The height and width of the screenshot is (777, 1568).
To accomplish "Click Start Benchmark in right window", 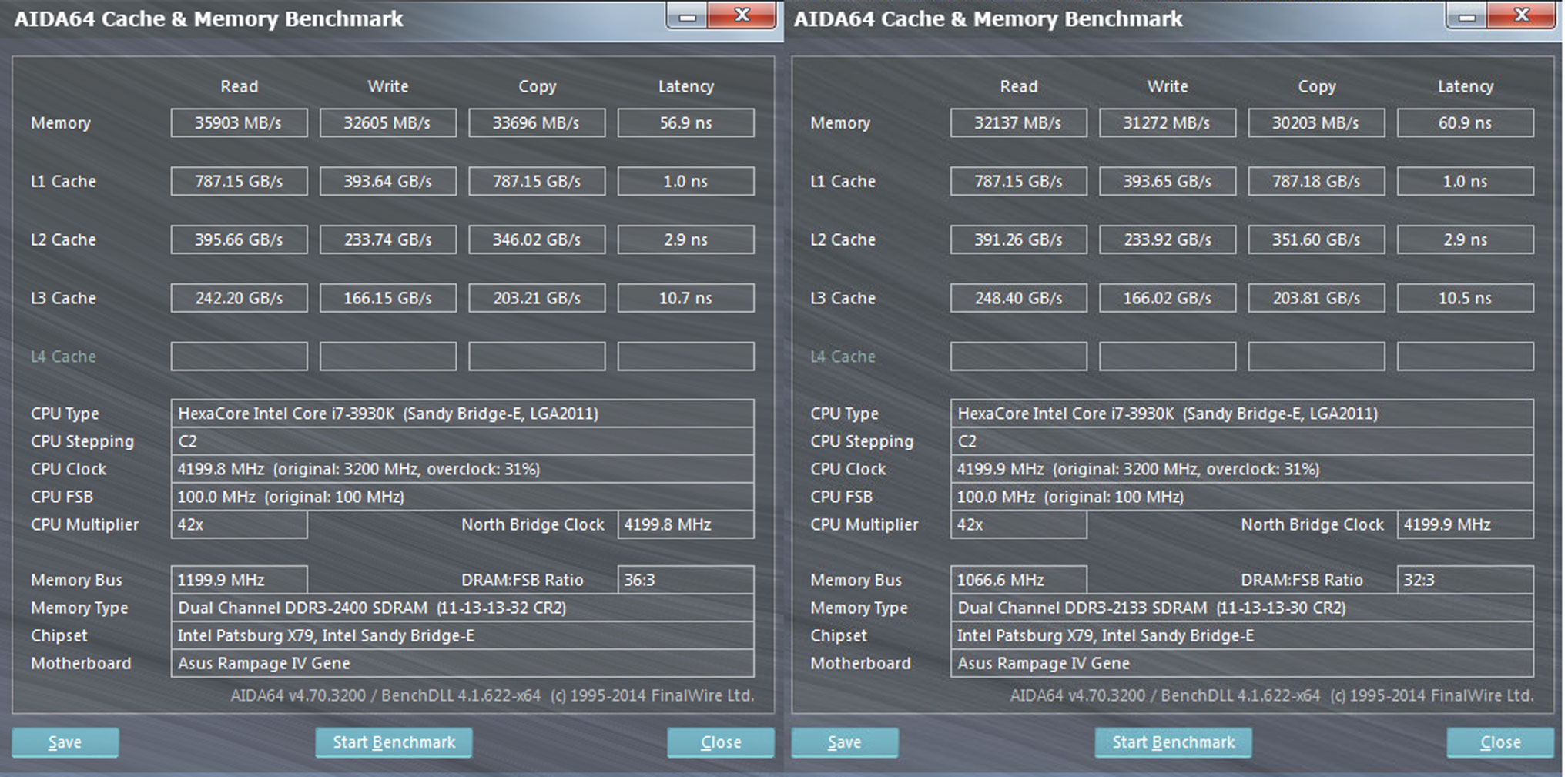I will (x=1173, y=742).
